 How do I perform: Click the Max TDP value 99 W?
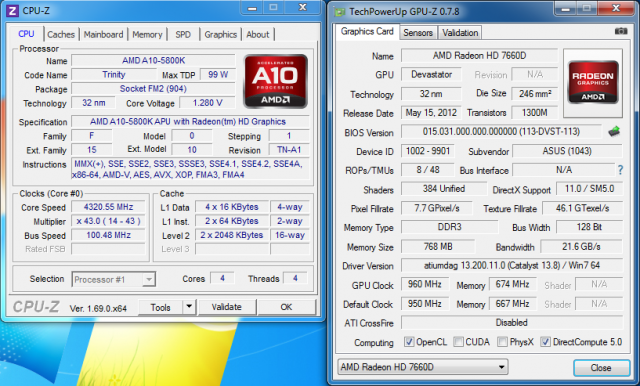218,75
